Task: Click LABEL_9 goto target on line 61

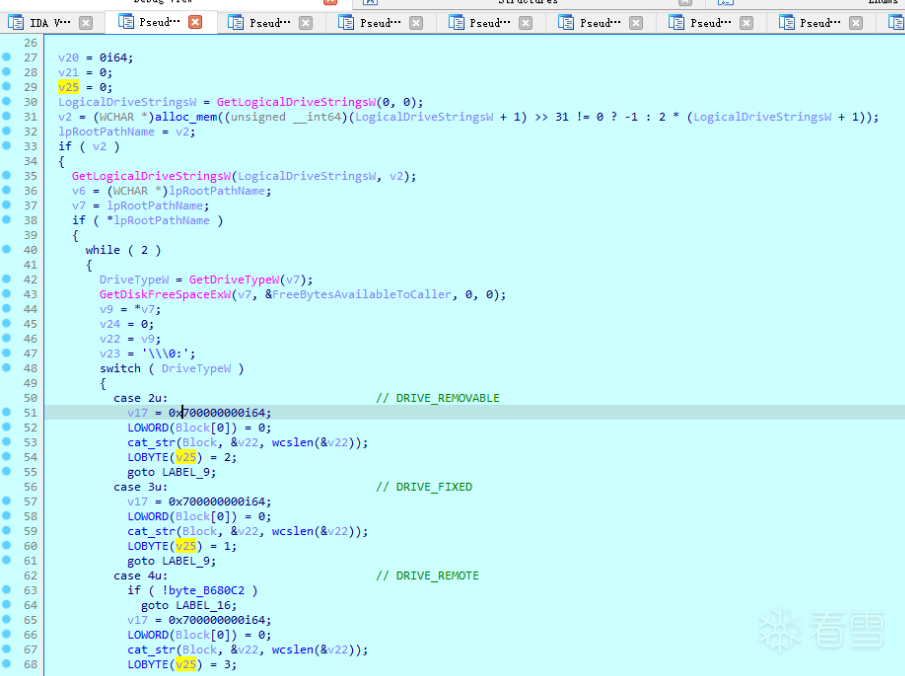Action: (x=186, y=561)
